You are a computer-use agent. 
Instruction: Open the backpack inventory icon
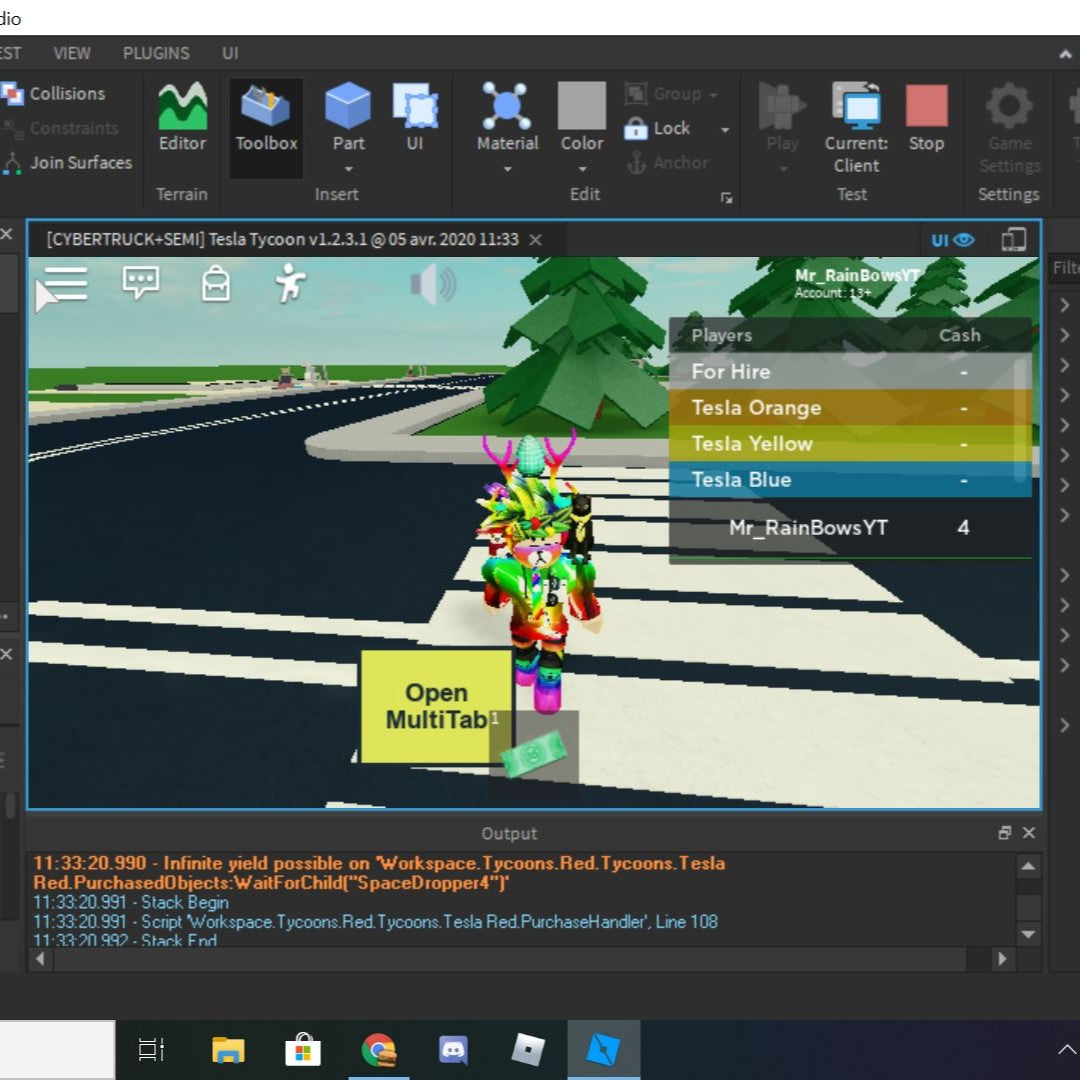tap(215, 284)
